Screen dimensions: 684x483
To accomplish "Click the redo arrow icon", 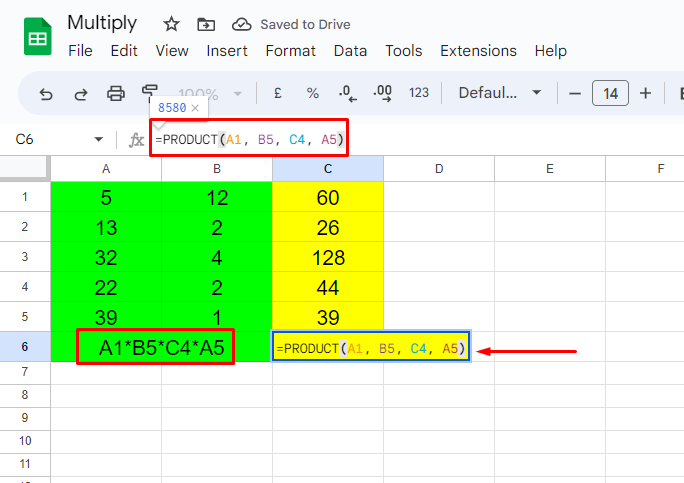I will [81, 93].
